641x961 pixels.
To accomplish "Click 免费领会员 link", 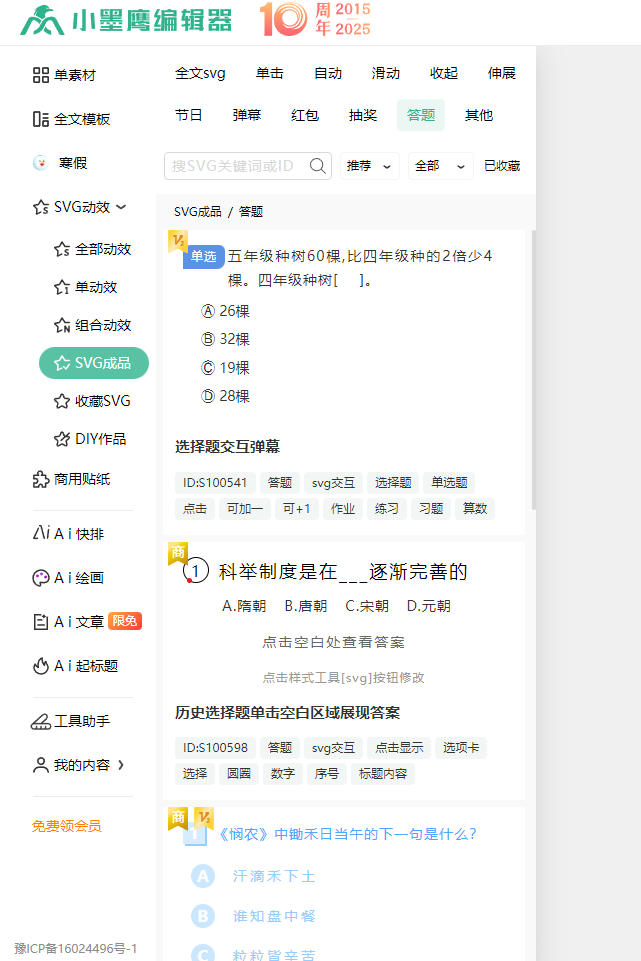I will (67, 826).
